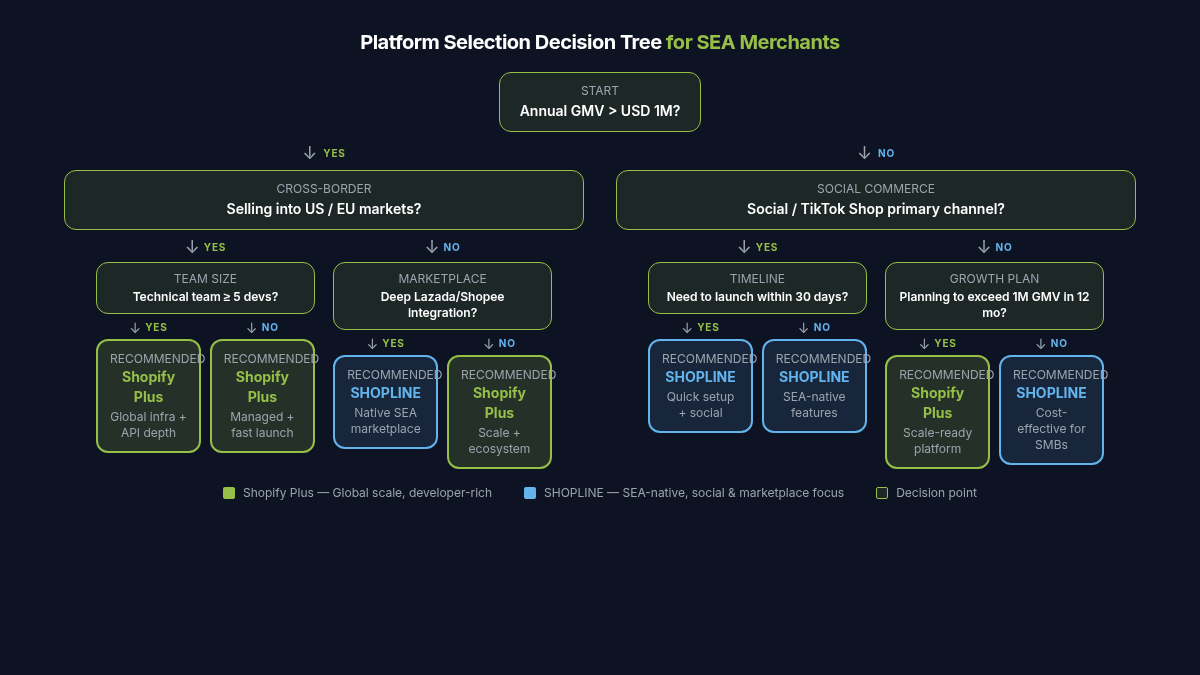1200x675 pixels.
Task: Click the arrow icon beside NO under GROWTH PLAN
Action: 1040,343
